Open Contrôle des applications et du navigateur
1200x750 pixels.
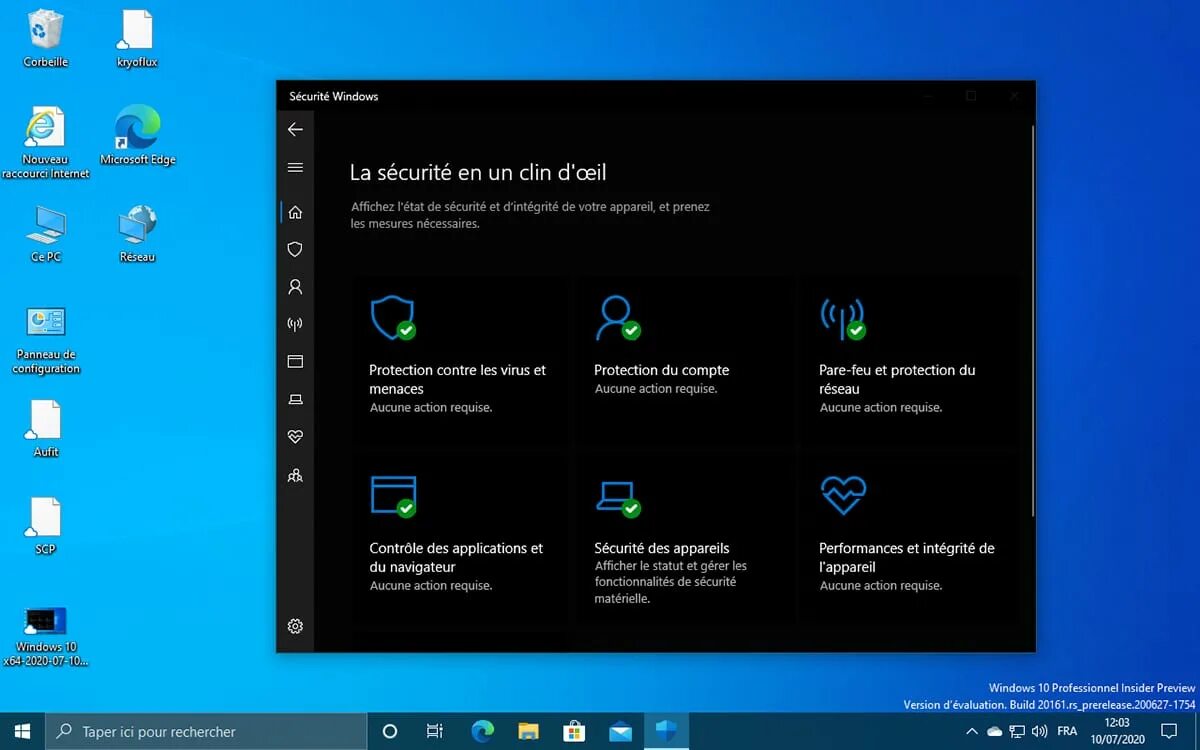point(456,557)
